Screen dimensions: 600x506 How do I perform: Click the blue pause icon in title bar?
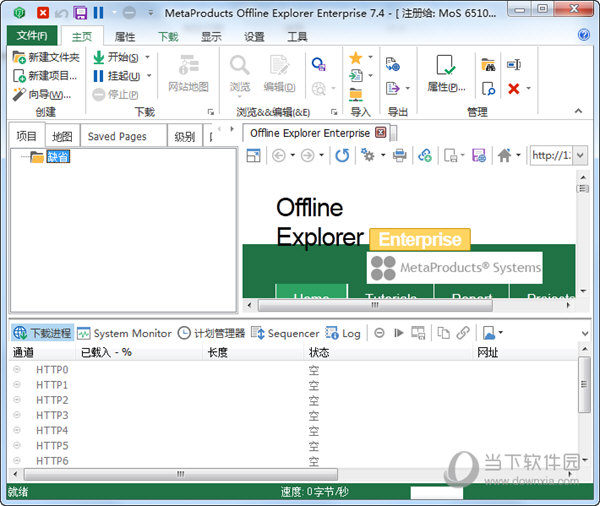point(98,13)
